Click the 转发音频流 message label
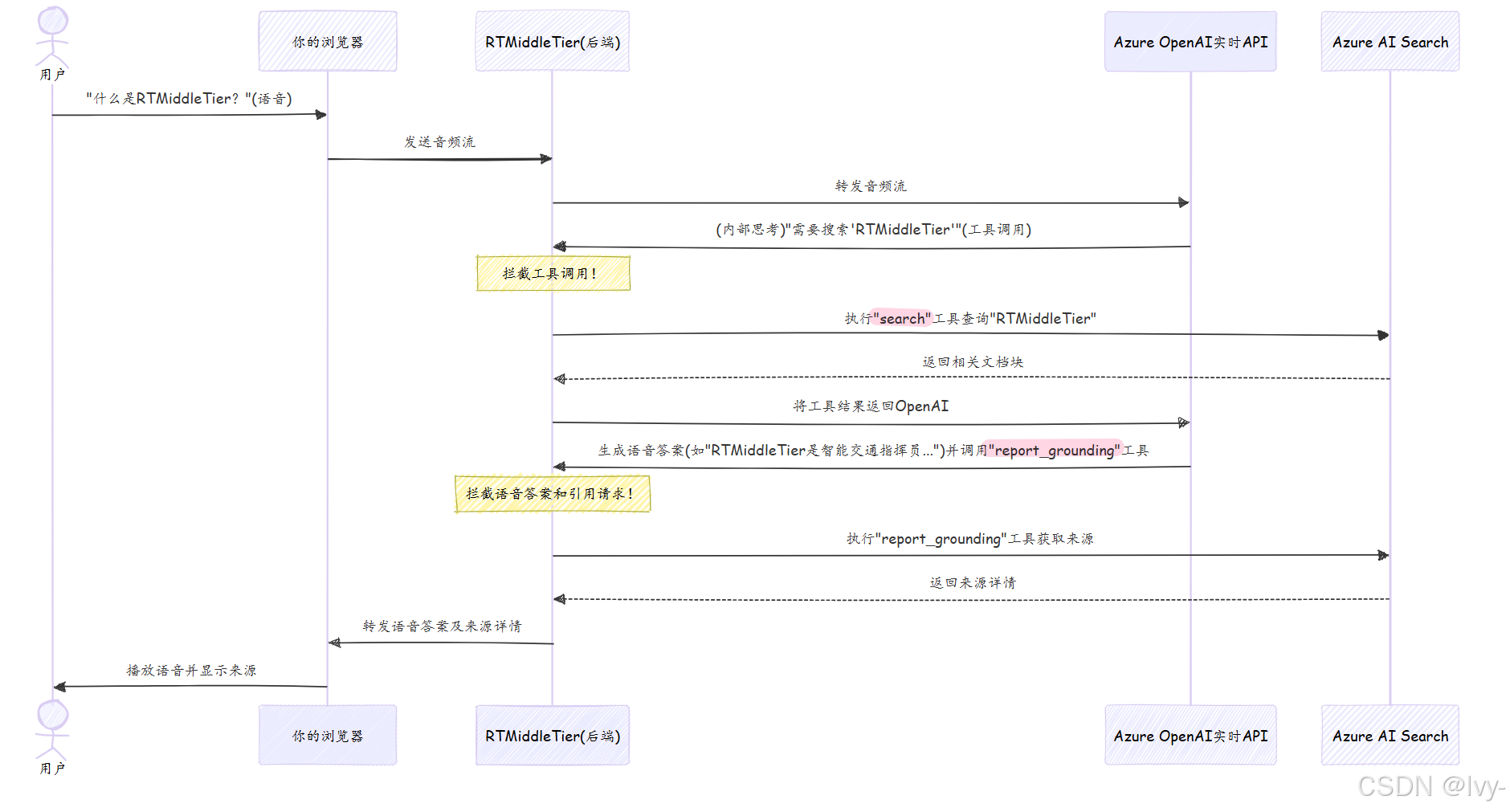This screenshot has height=812, width=1510. point(871,186)
